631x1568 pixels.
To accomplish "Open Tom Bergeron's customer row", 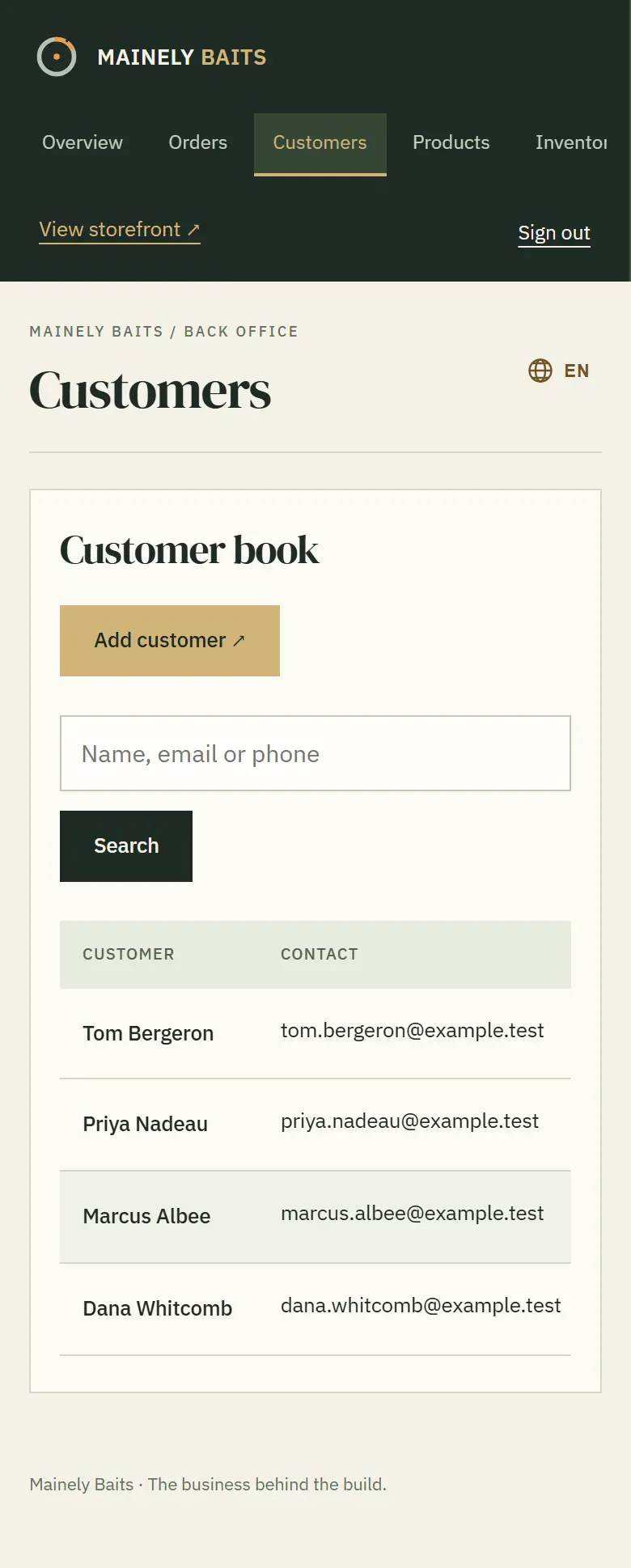I will [x=315, y=1033].
